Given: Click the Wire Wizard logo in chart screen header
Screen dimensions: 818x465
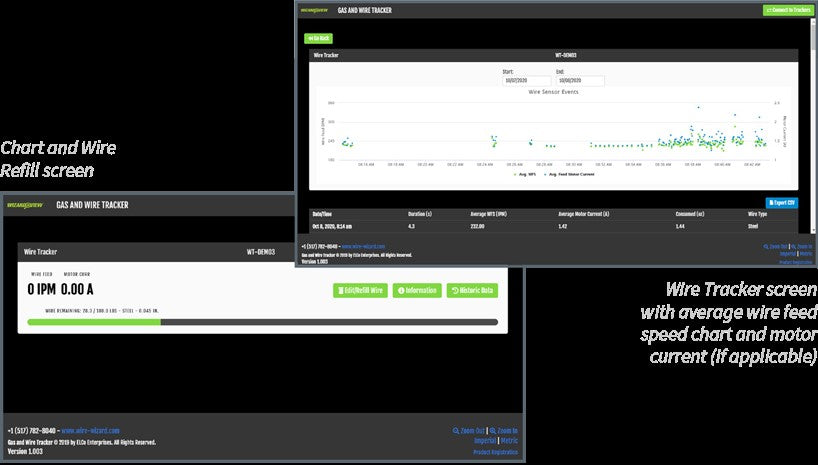Looking at the screenshot, I should pyautogui.click(x=315, y=10).
